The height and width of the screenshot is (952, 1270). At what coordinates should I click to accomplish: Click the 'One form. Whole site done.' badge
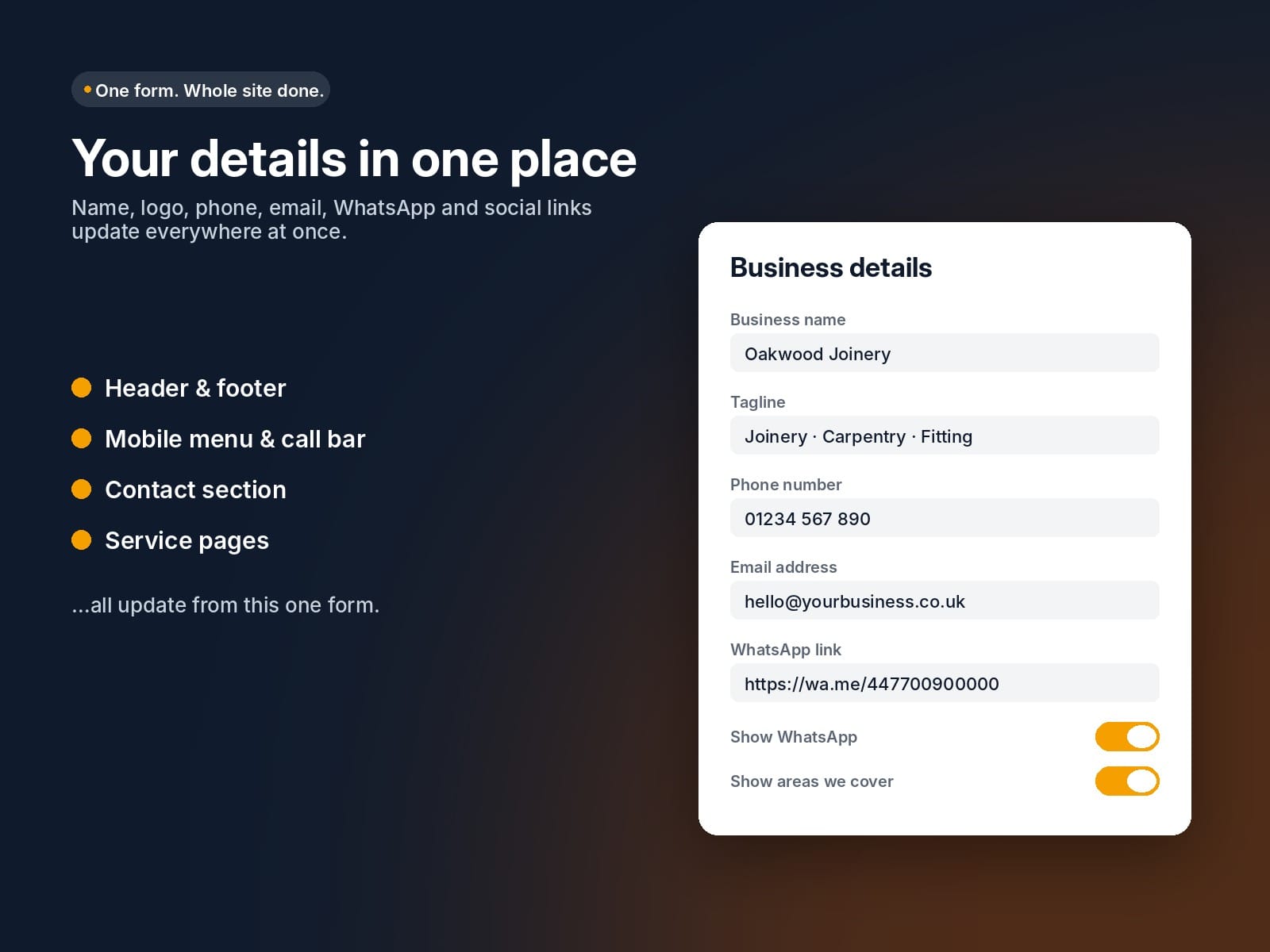[201, 90]
